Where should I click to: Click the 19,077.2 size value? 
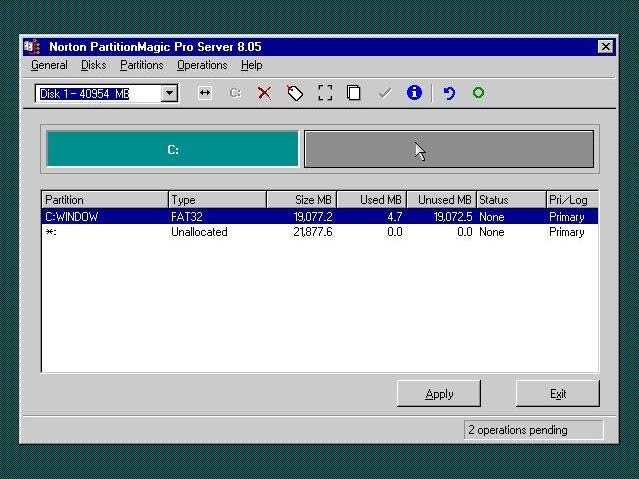(x=313, y=216)
